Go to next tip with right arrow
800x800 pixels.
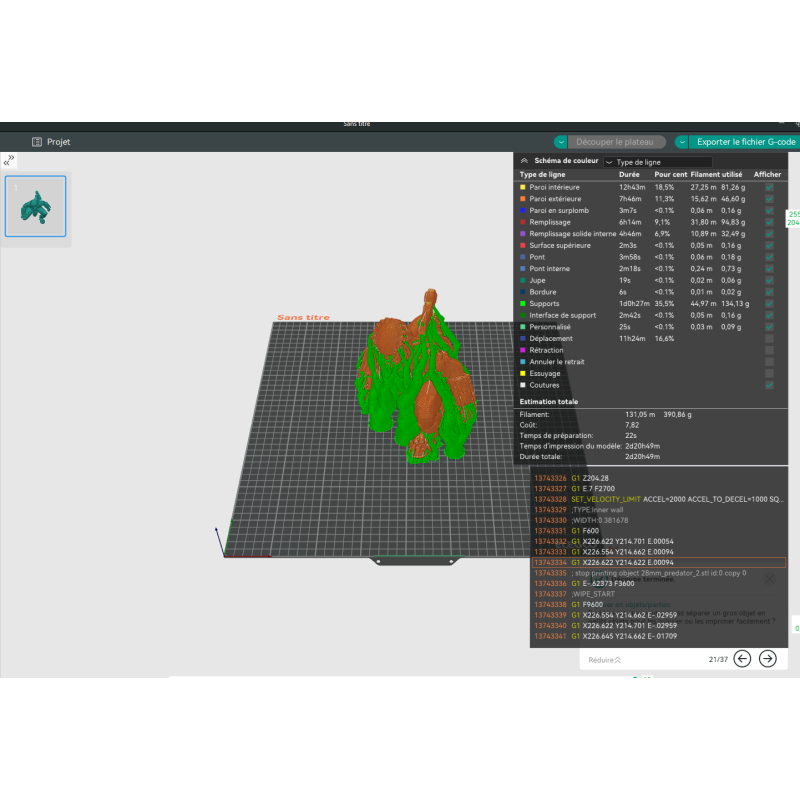(767, 658)
